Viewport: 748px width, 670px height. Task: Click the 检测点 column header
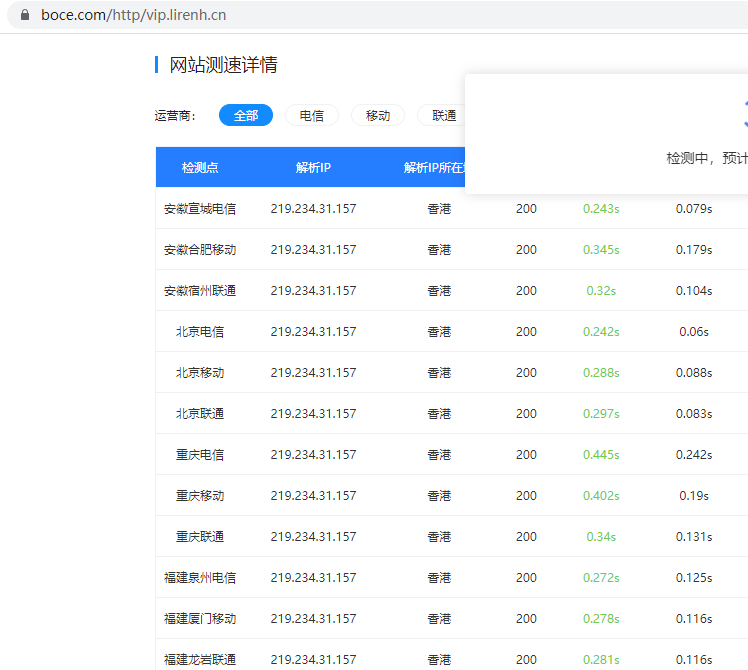point(200,167)
